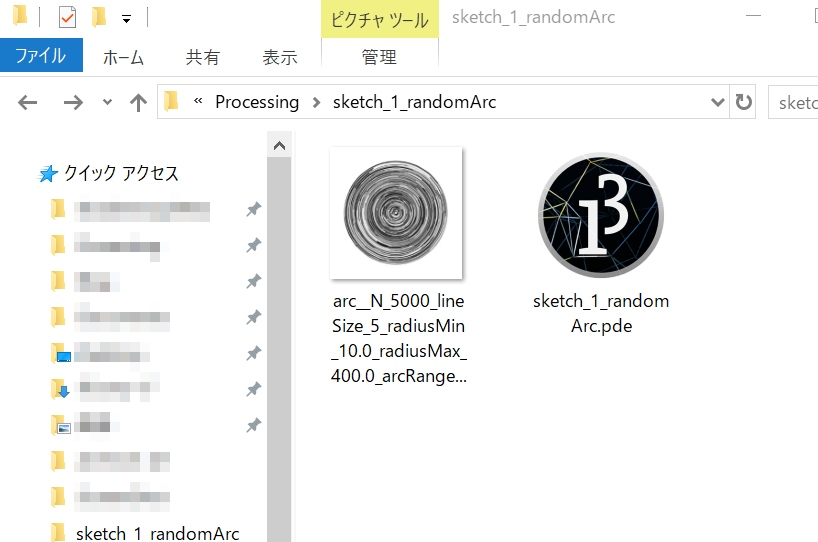Click the sketch_1_randomArc breadcrumb segment
This screenshot has height=542, width=818.
(414, 102)
